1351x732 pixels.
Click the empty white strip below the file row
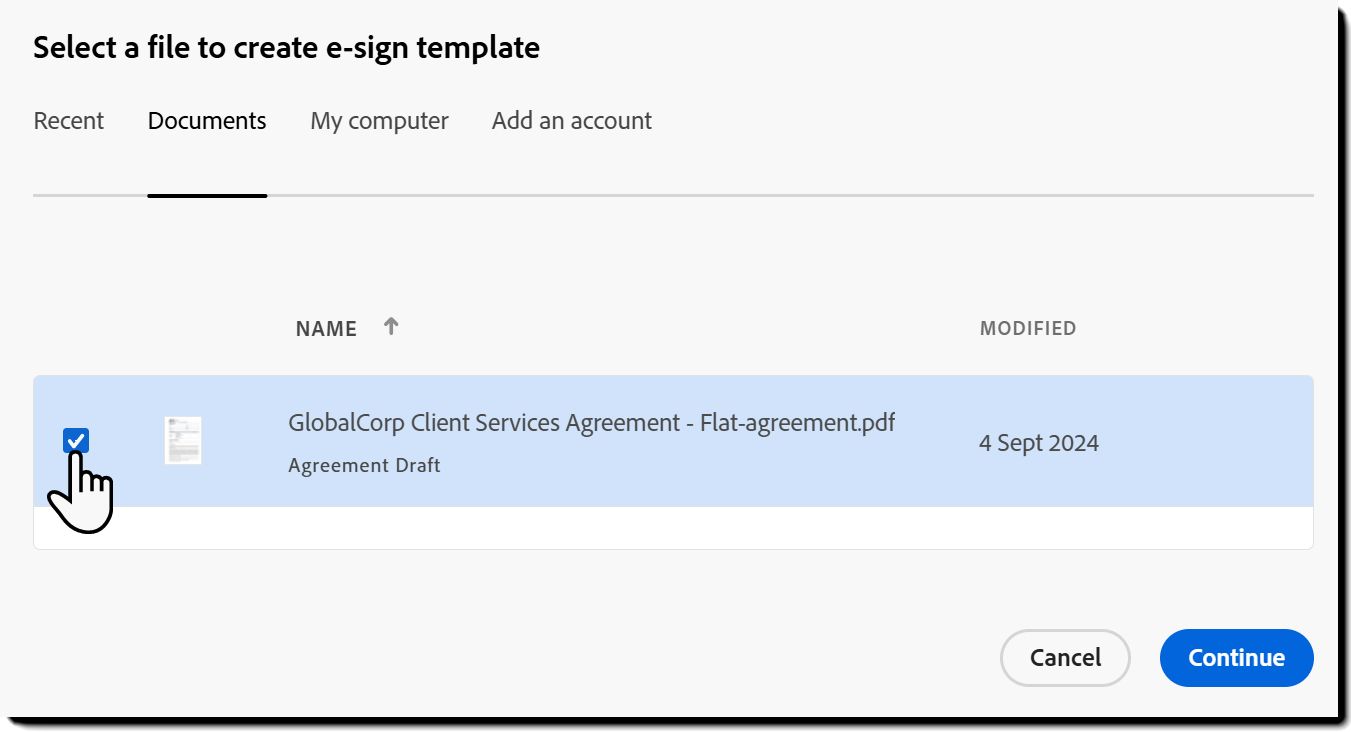coord(672,528)
